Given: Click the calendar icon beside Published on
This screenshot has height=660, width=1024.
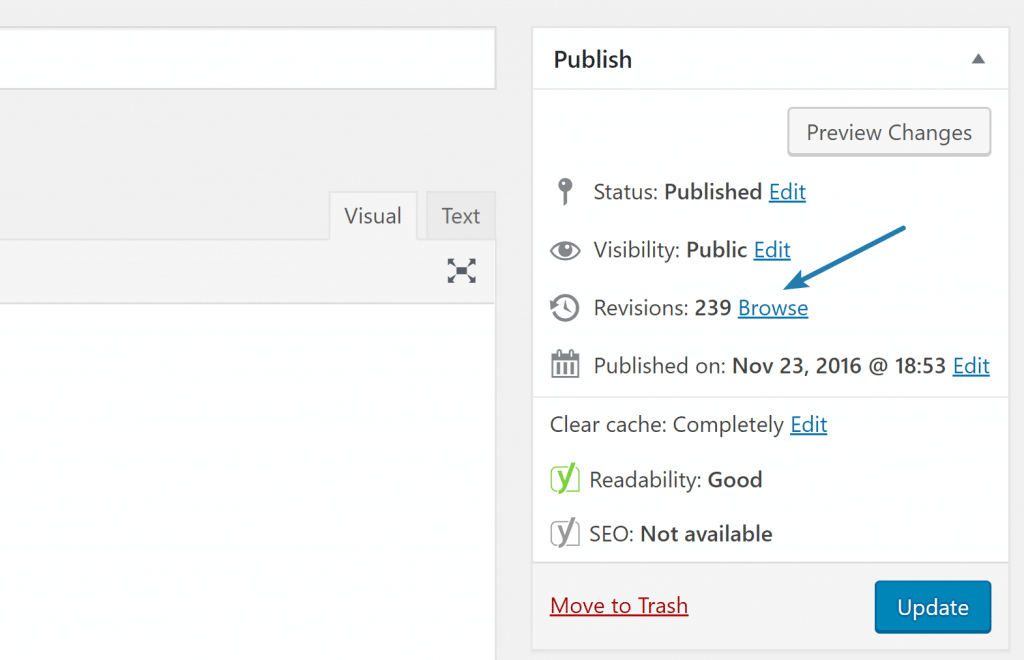Looking at the screenshot, I should click(x=565, y=364).
